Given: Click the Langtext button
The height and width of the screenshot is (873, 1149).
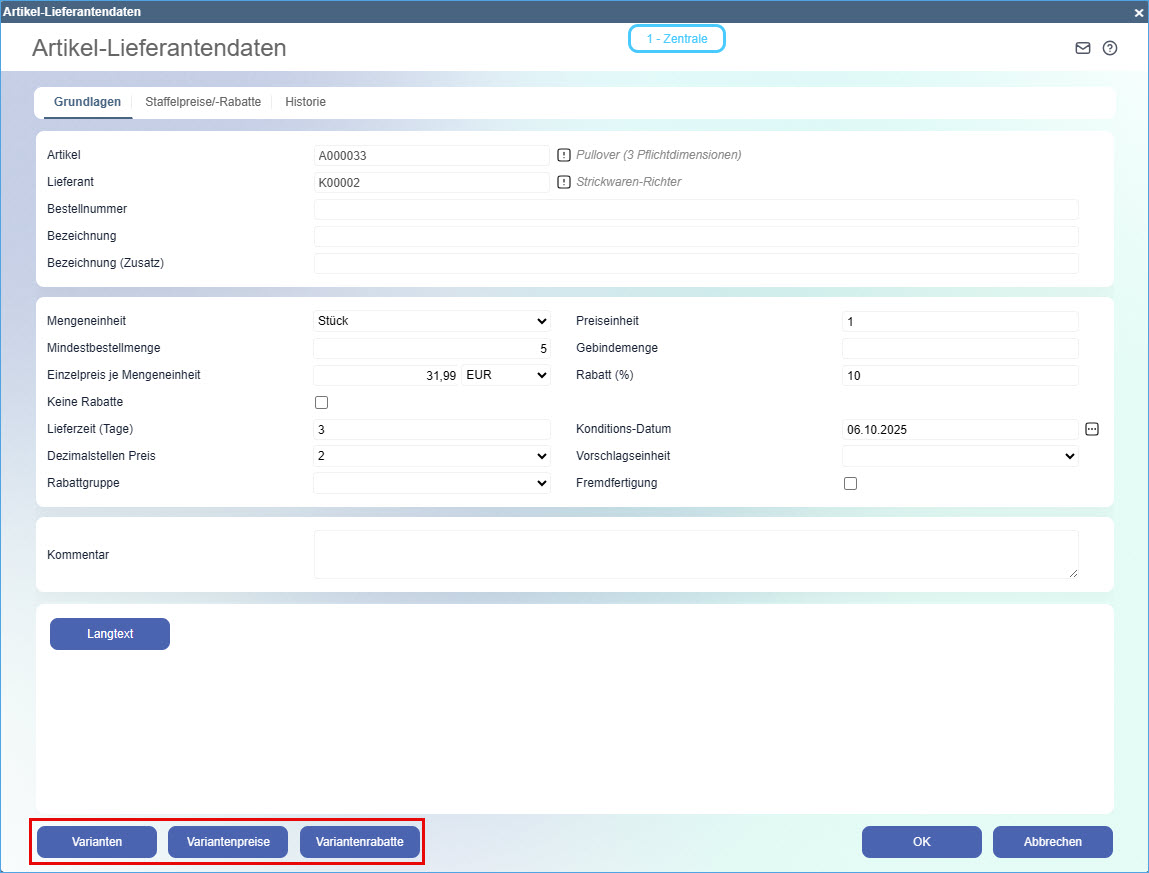Looking at the screenshot, I should (x=110, y=634).
